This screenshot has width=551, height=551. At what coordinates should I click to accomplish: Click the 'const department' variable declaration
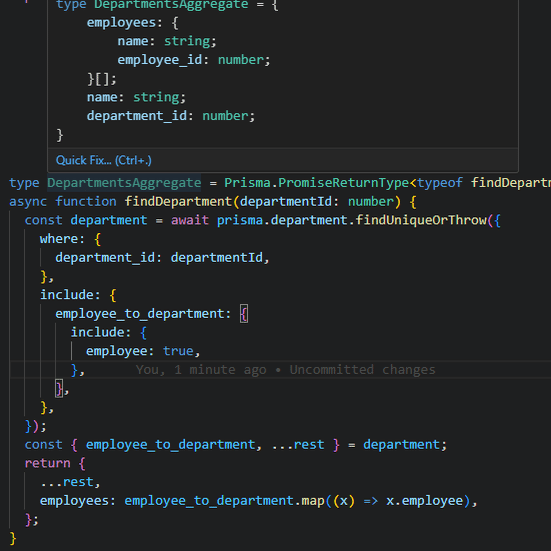coord(86,220)
